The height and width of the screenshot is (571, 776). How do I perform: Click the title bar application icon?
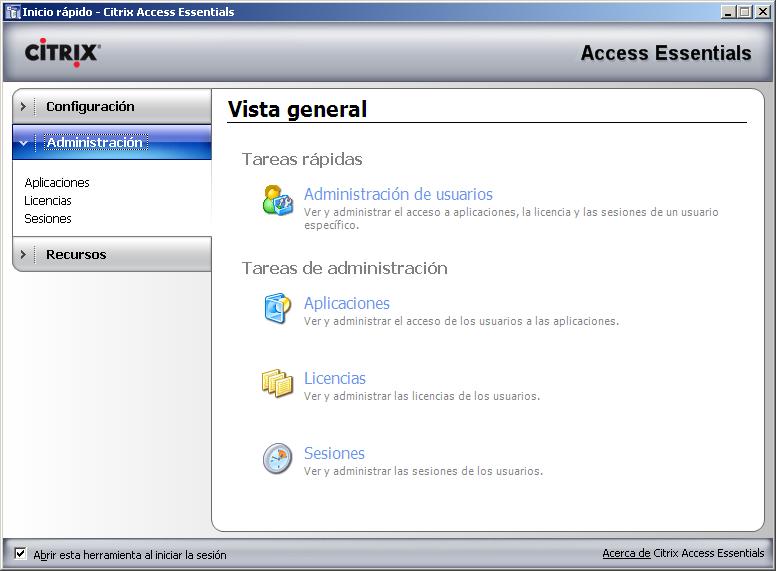click(x=12, y=12)
